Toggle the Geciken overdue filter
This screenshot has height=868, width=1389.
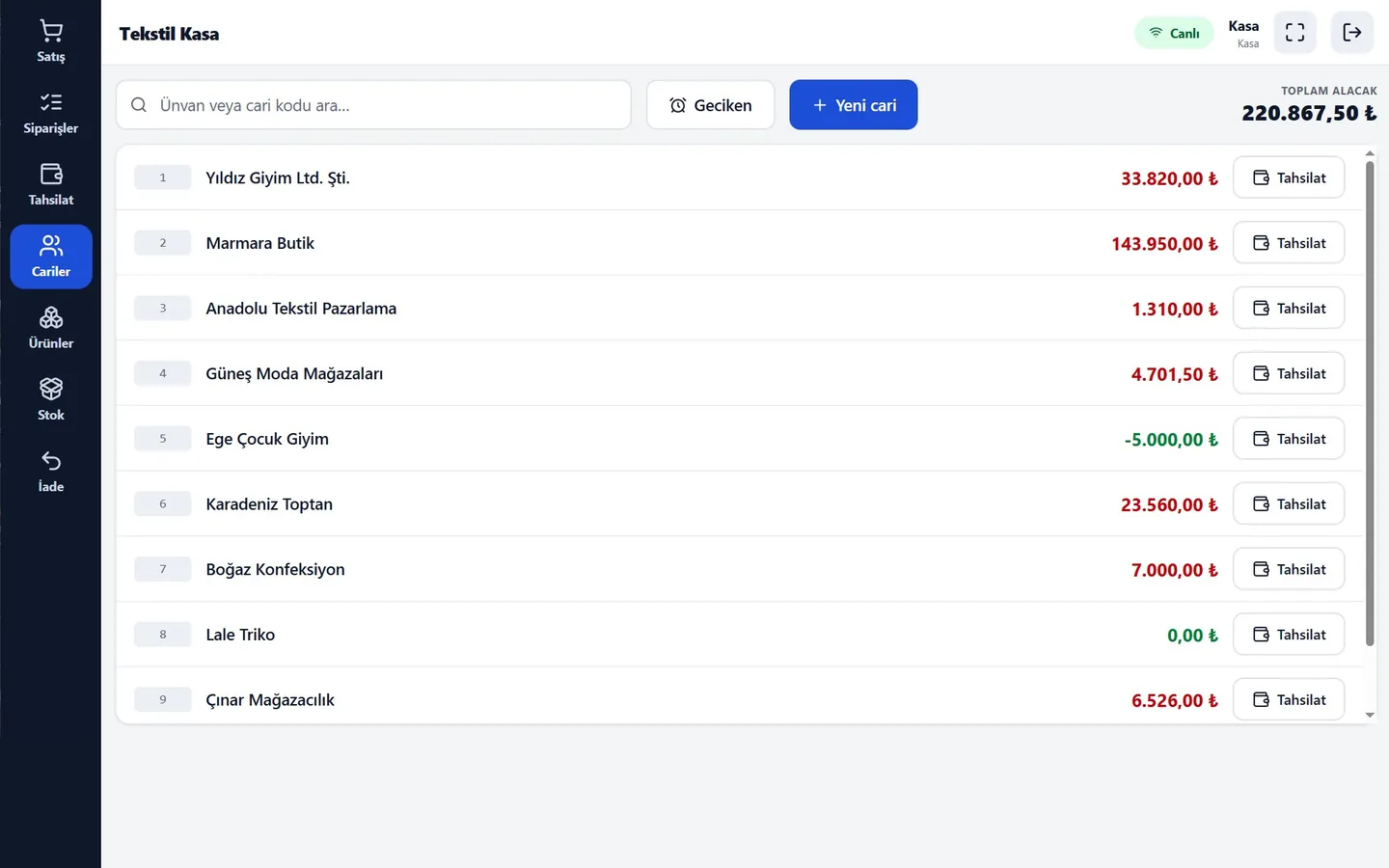[710, 105]
